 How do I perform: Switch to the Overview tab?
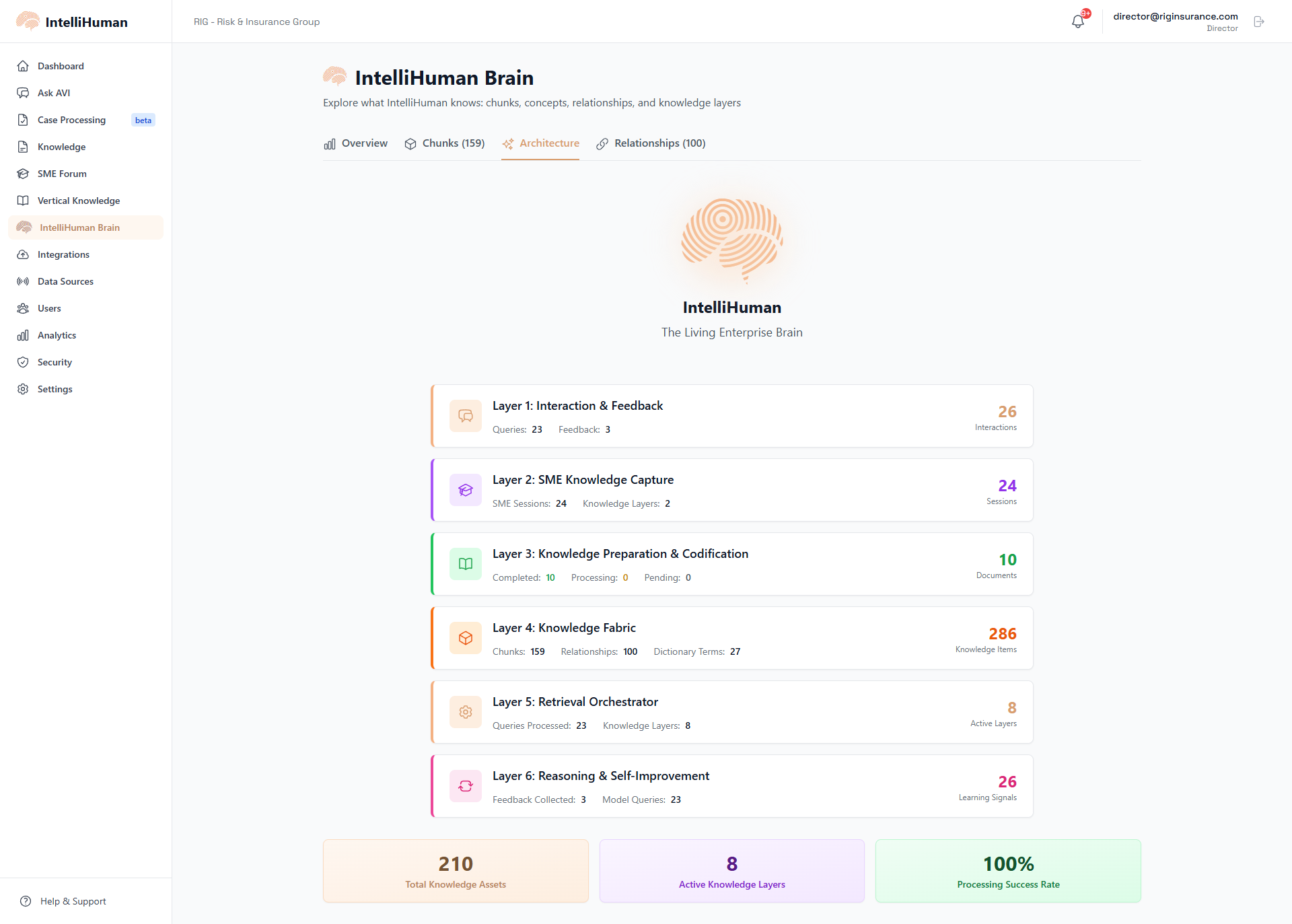pos(356,143)
